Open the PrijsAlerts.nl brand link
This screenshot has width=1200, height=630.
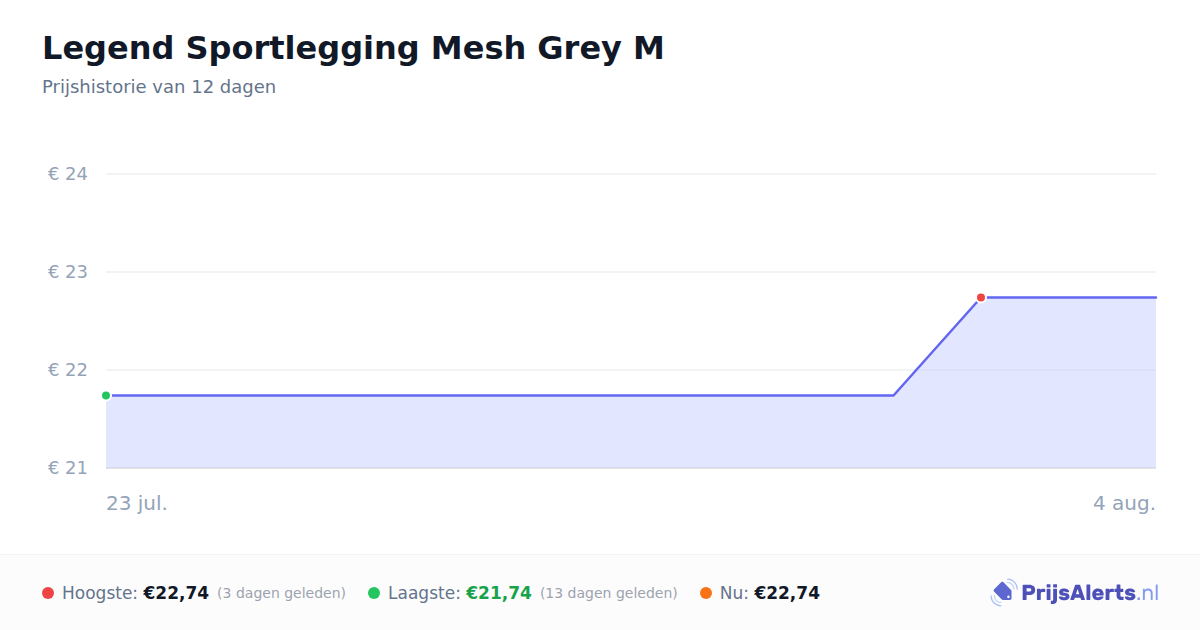tap(1075, 593)
